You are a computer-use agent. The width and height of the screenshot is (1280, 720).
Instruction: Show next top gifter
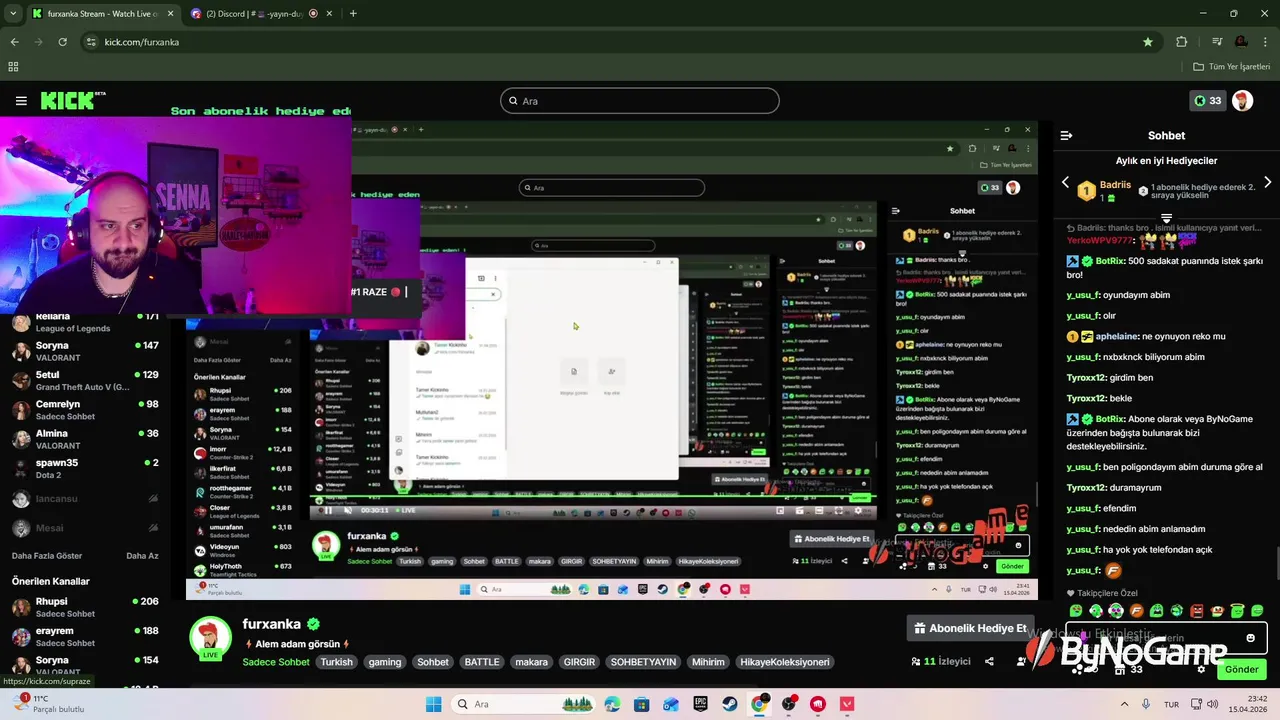[x=1267, y=183]
